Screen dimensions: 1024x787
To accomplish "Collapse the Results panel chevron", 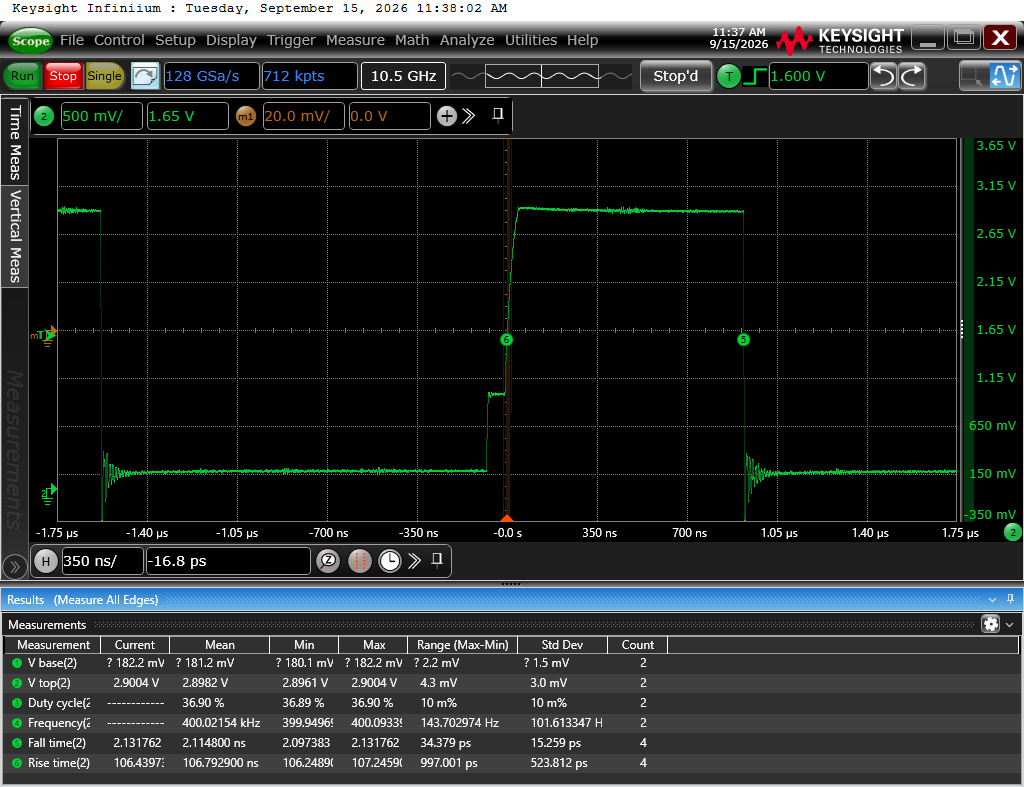I will point(993,600).
